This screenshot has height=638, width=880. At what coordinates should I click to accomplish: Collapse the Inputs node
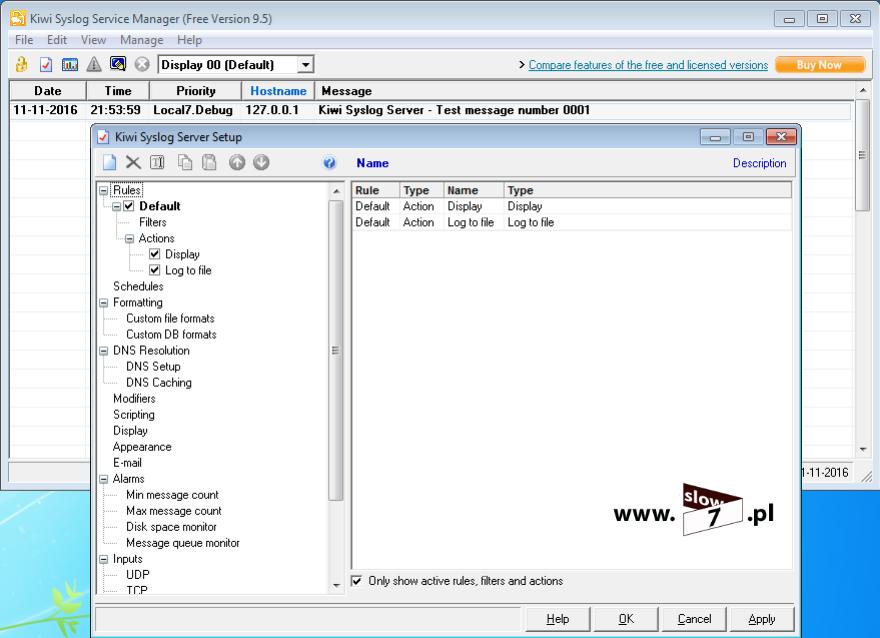pos(104,559)
